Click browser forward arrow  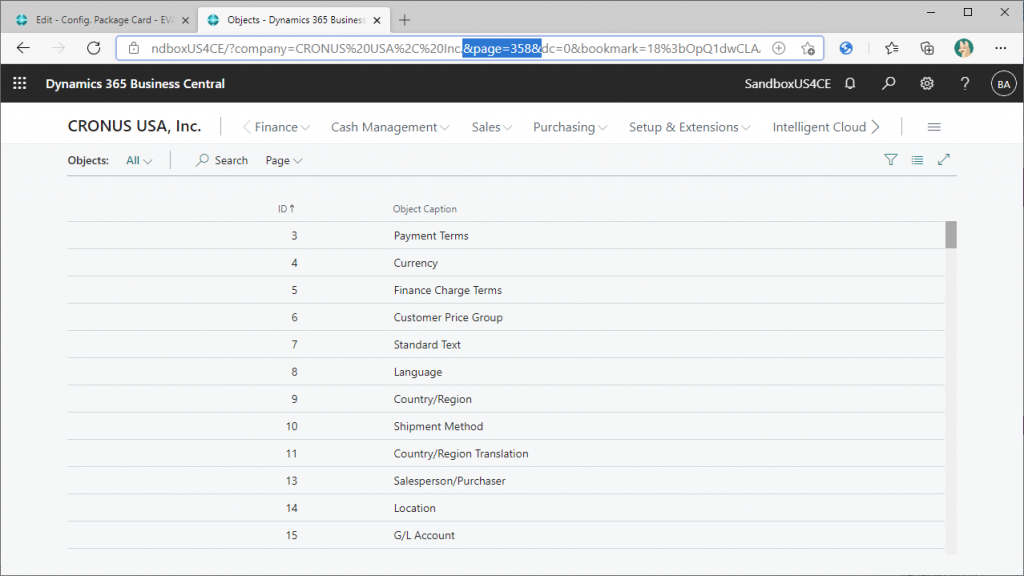click(x=59, y=48)
